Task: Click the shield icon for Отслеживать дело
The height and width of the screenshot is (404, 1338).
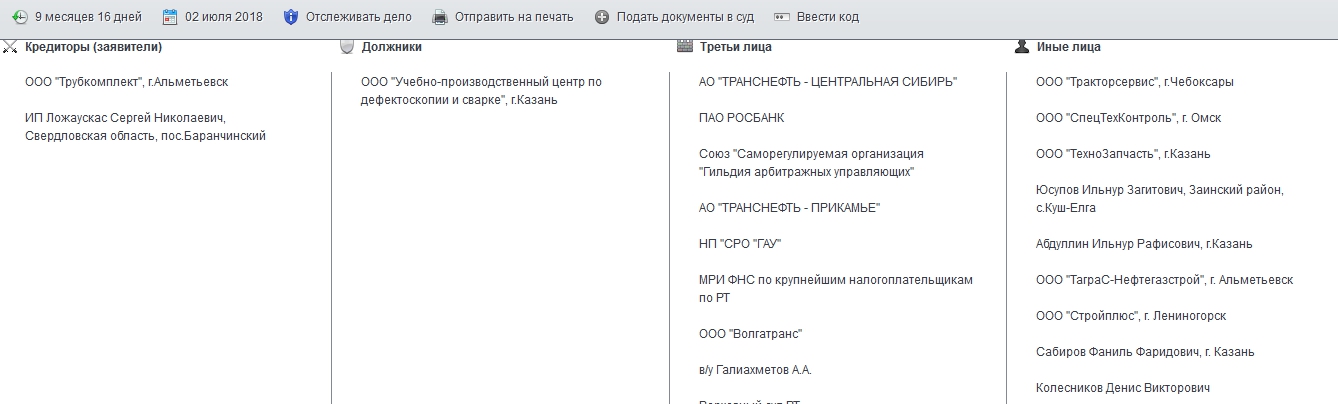Action: 291,17
